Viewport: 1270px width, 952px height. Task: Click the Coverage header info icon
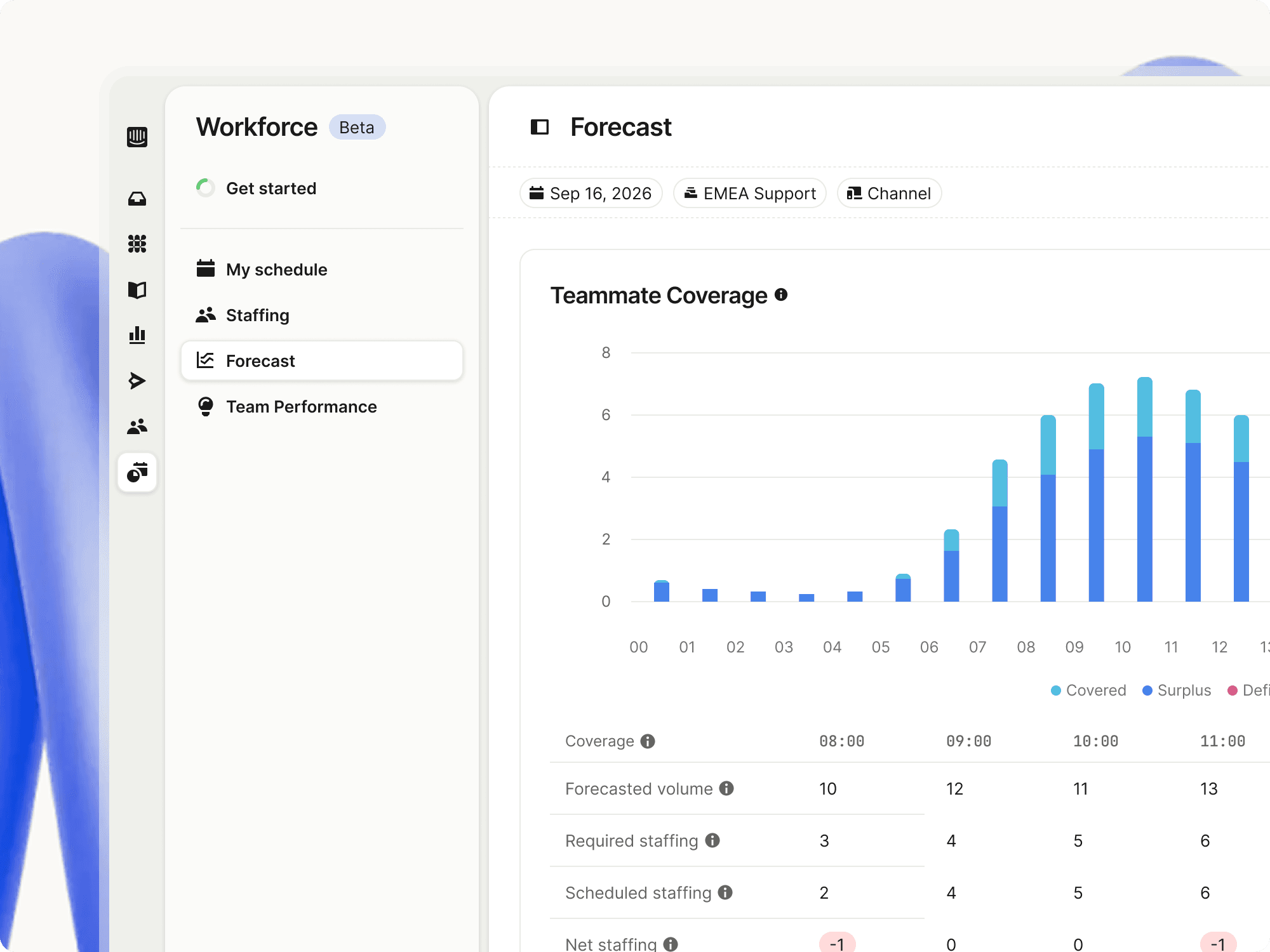(x=648, y=741)
